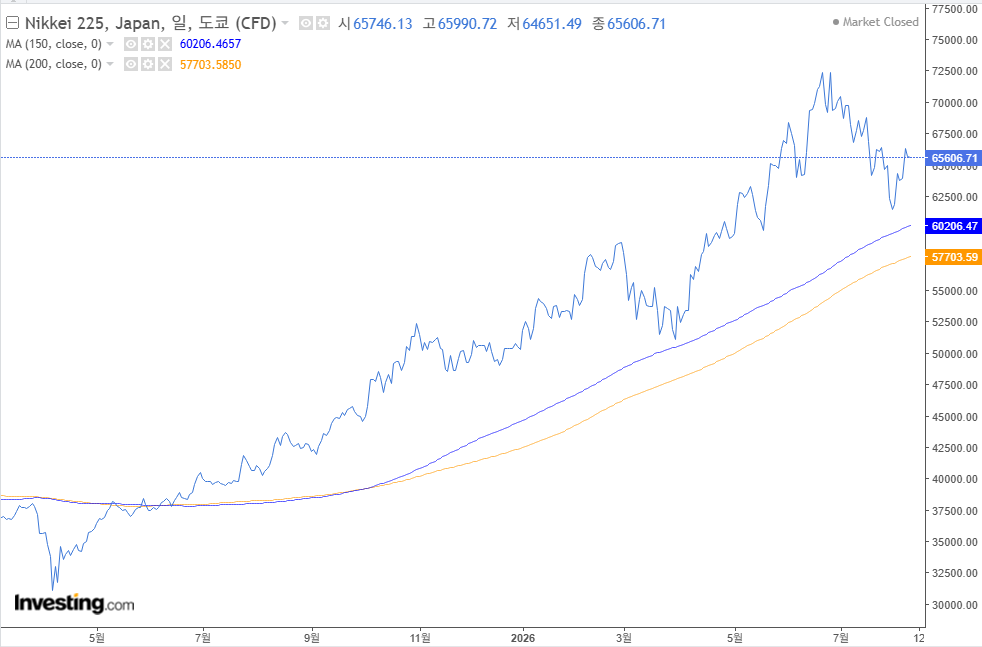Click the 40000.00 price axis label
982x647 pixels.
tap(954, 479)
